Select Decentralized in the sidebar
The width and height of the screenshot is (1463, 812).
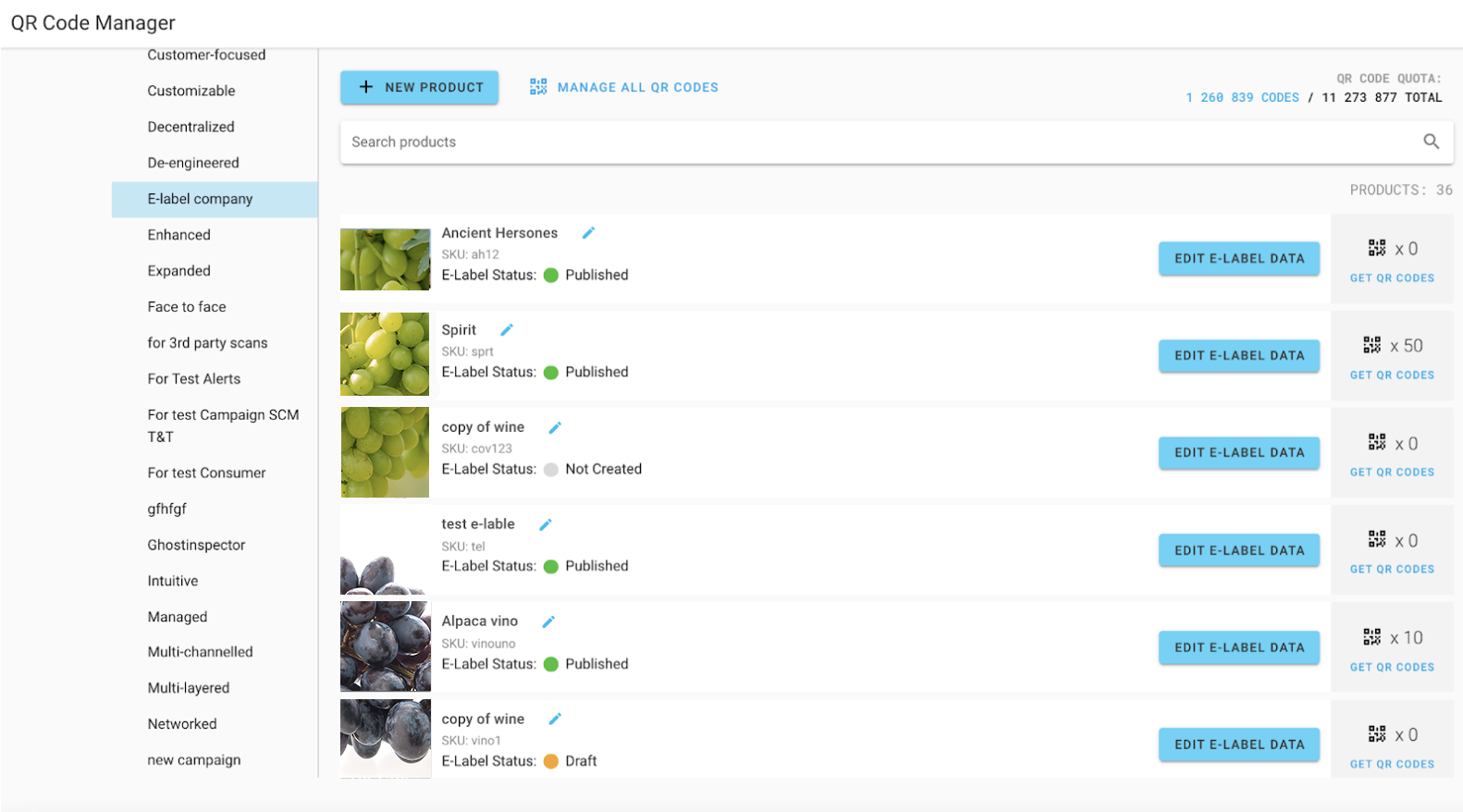pyautogui.click(x=191, y=127)
